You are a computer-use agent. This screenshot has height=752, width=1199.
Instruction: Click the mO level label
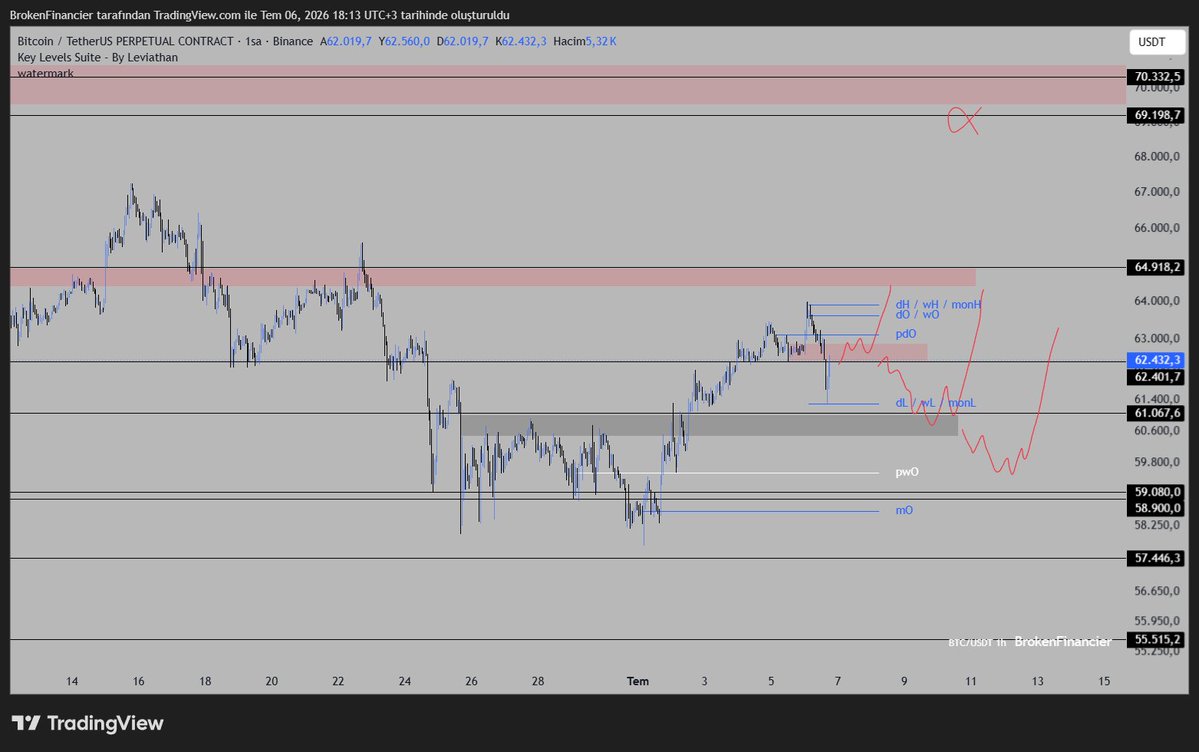(x=904, y=510)
